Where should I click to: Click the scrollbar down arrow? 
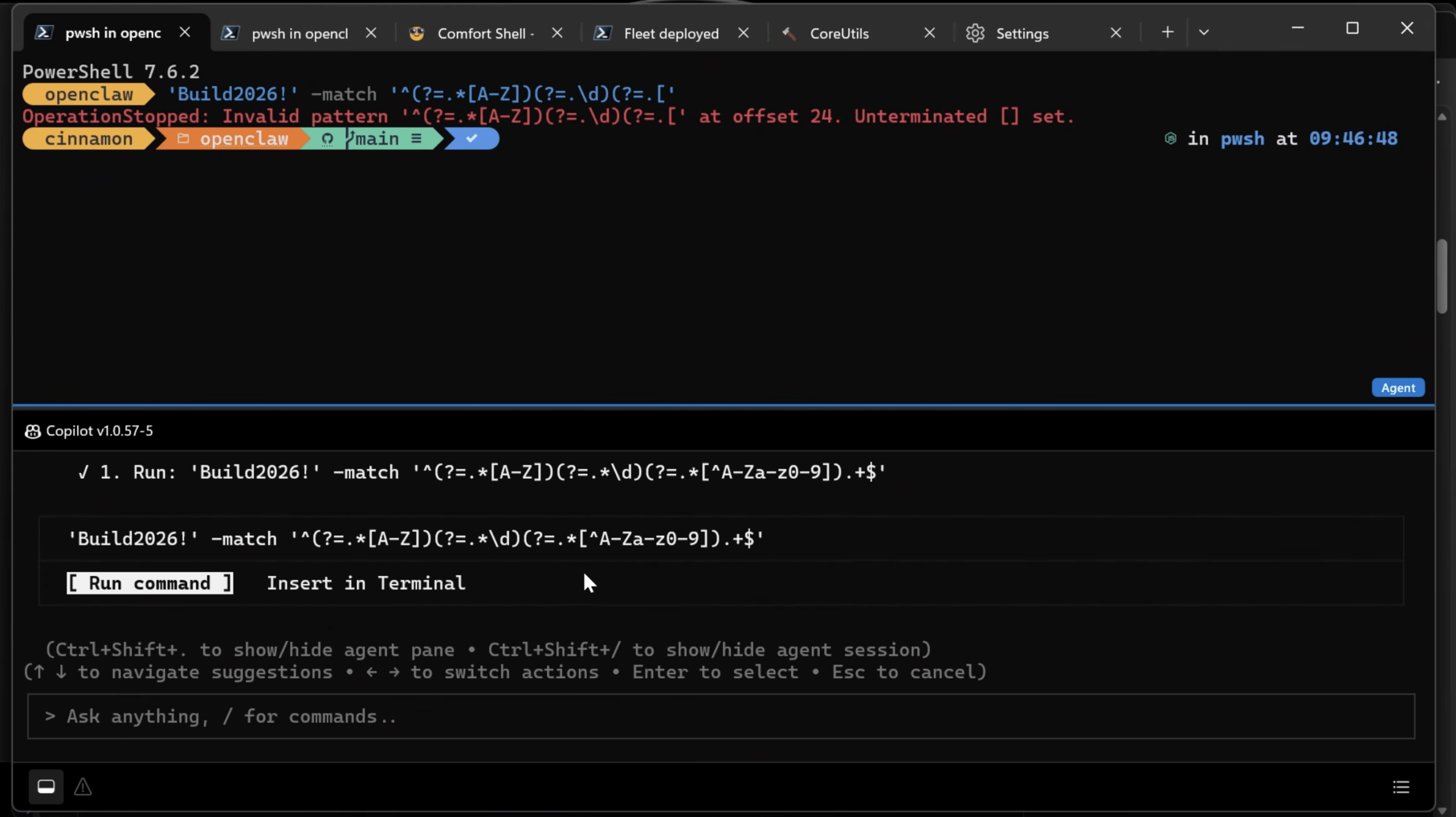(x=1442, y=810)
